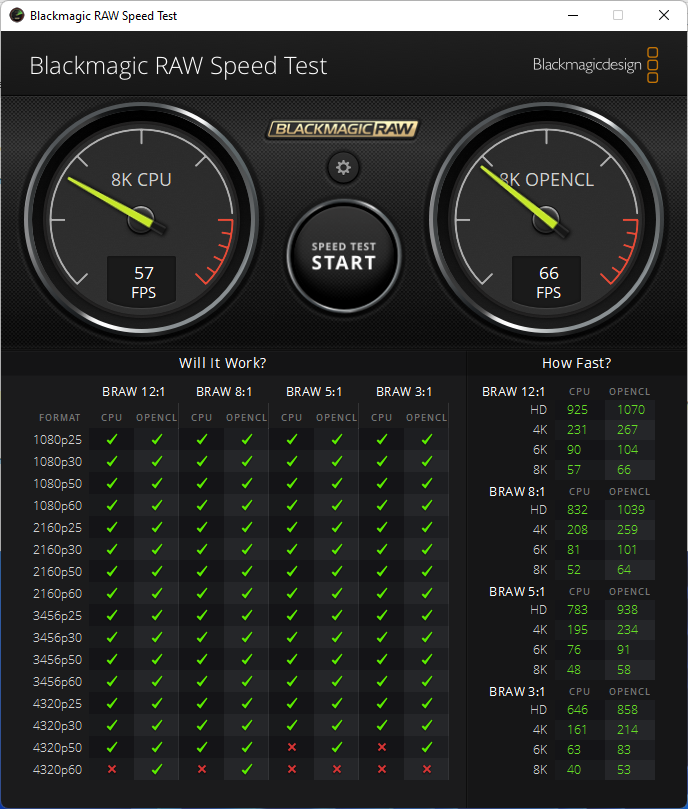The image size is (688, 809).
Task: Click BRAW 3:1 8K CPU value '40'
Action: 573,770
